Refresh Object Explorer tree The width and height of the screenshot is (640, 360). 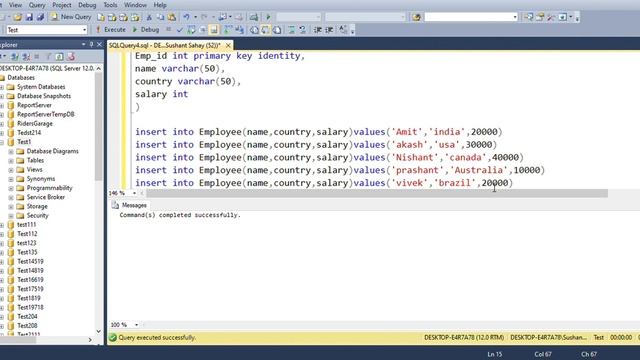point(60,56)
